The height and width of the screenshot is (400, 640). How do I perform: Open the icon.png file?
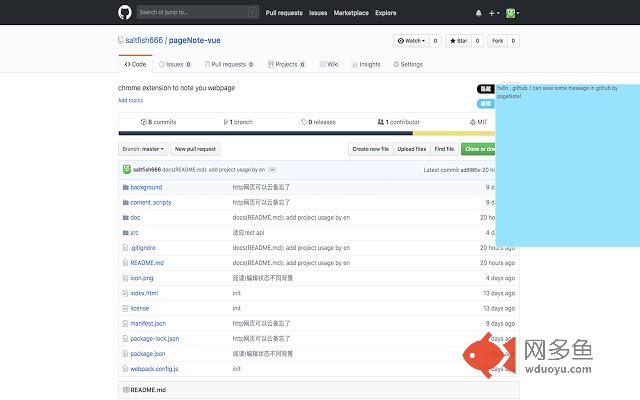[x=142, y=278]
